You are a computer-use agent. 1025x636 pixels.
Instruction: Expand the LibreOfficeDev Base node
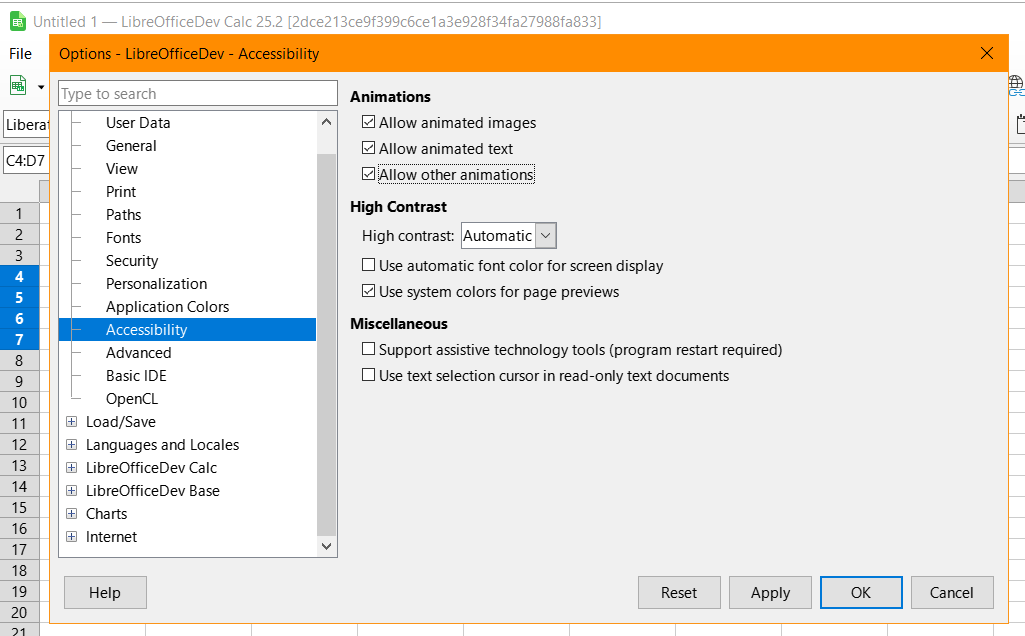point(72,490)
